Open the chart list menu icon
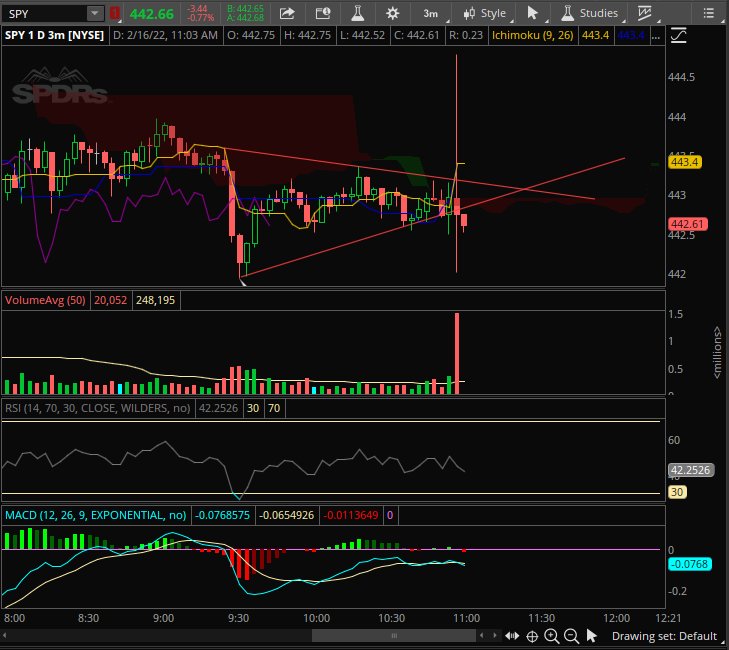The image size is (729, 650). tap(709, 13)
